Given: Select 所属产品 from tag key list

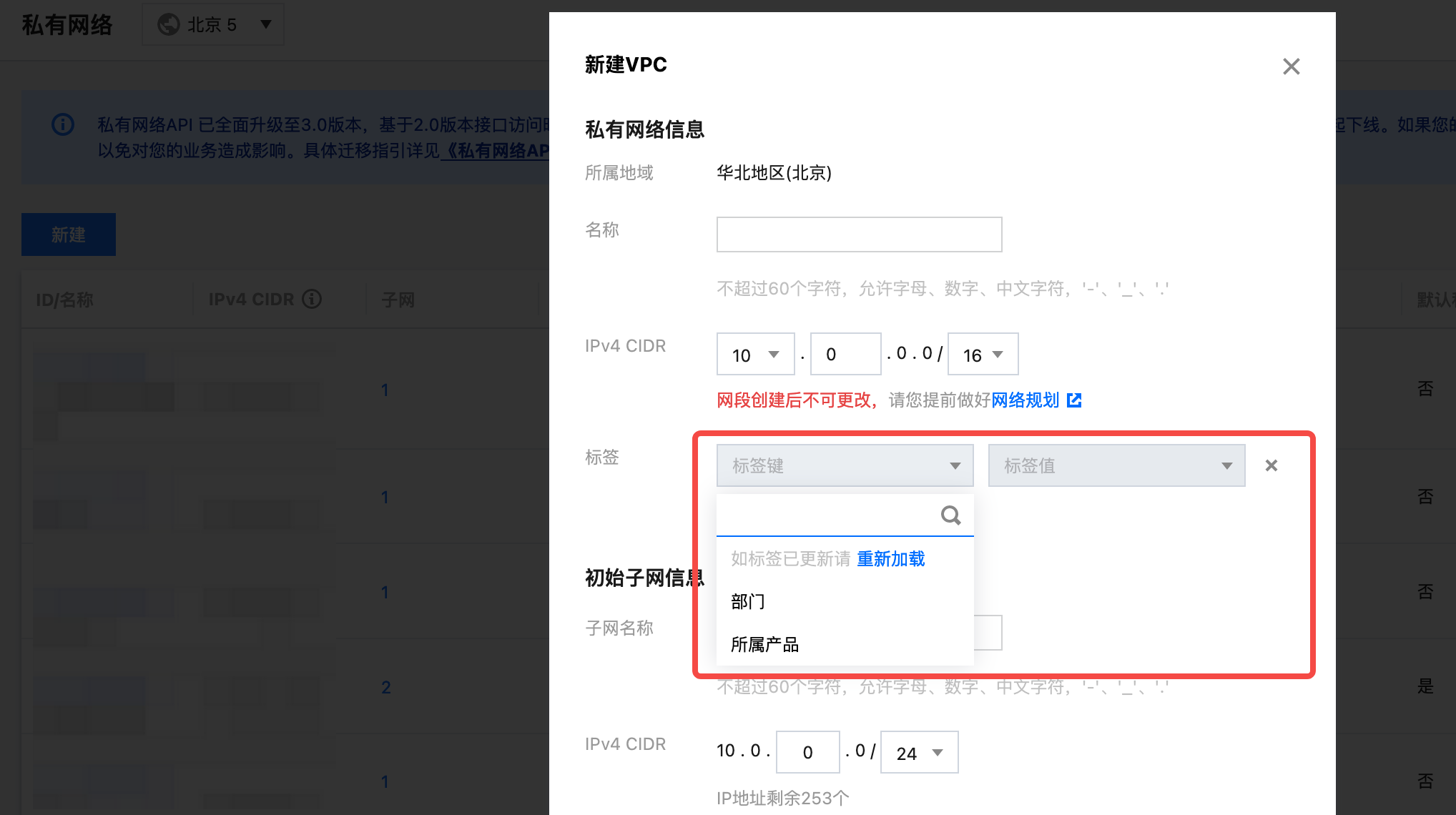Looking at the screenshot, I should click(764, 645).
